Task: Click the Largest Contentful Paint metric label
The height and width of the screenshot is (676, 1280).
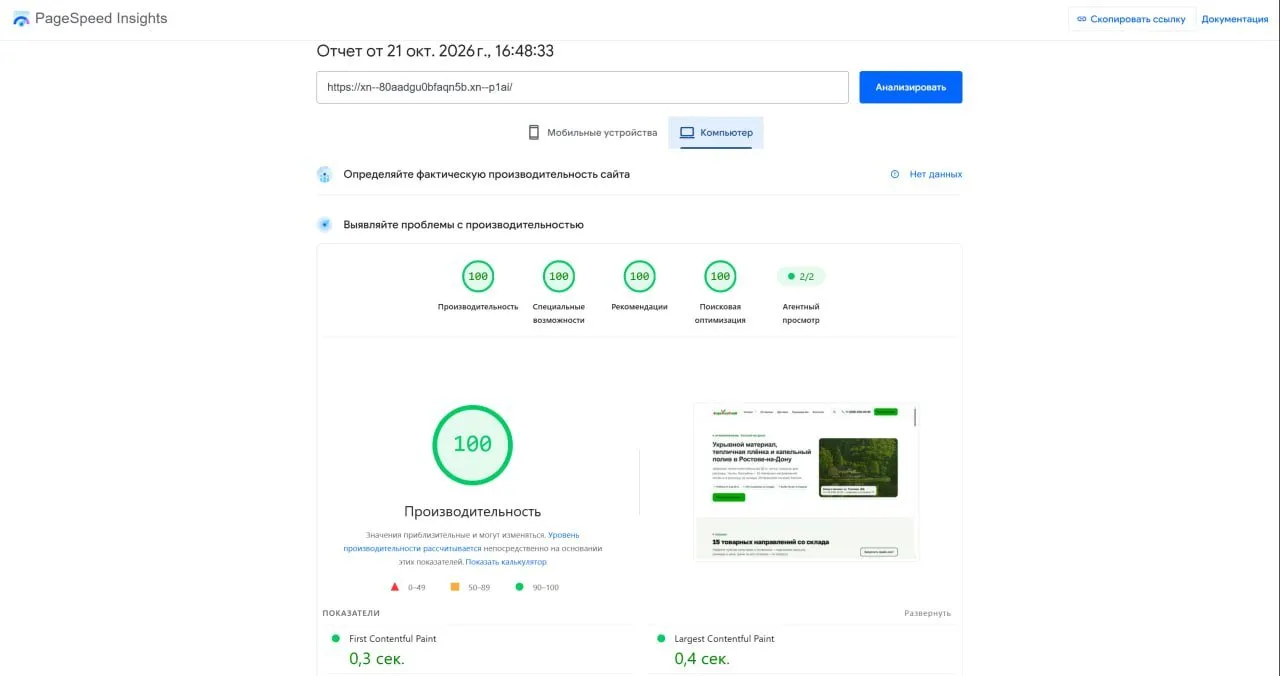Action: [725, 639]
